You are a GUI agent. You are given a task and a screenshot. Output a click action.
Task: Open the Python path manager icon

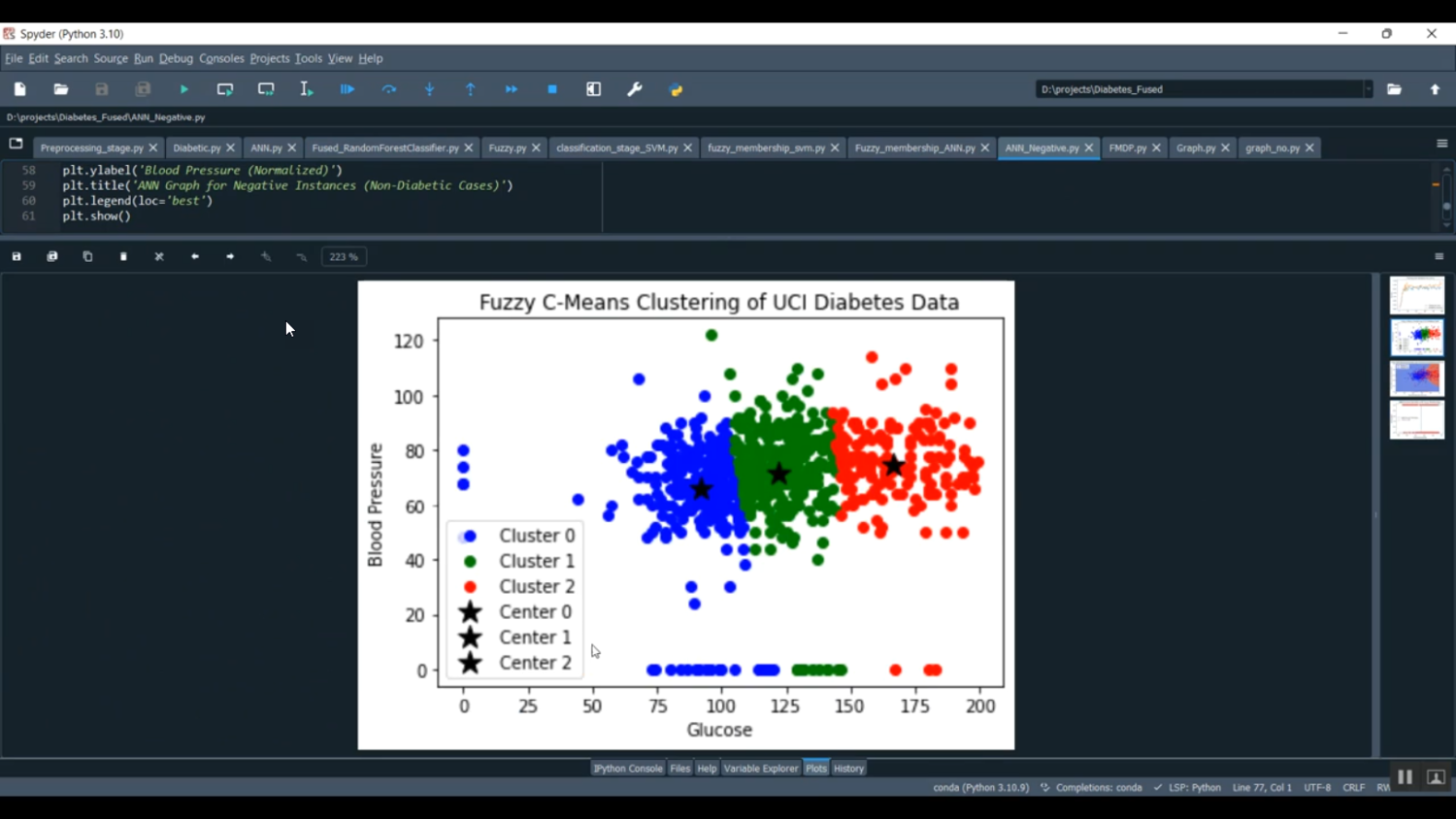676,88
